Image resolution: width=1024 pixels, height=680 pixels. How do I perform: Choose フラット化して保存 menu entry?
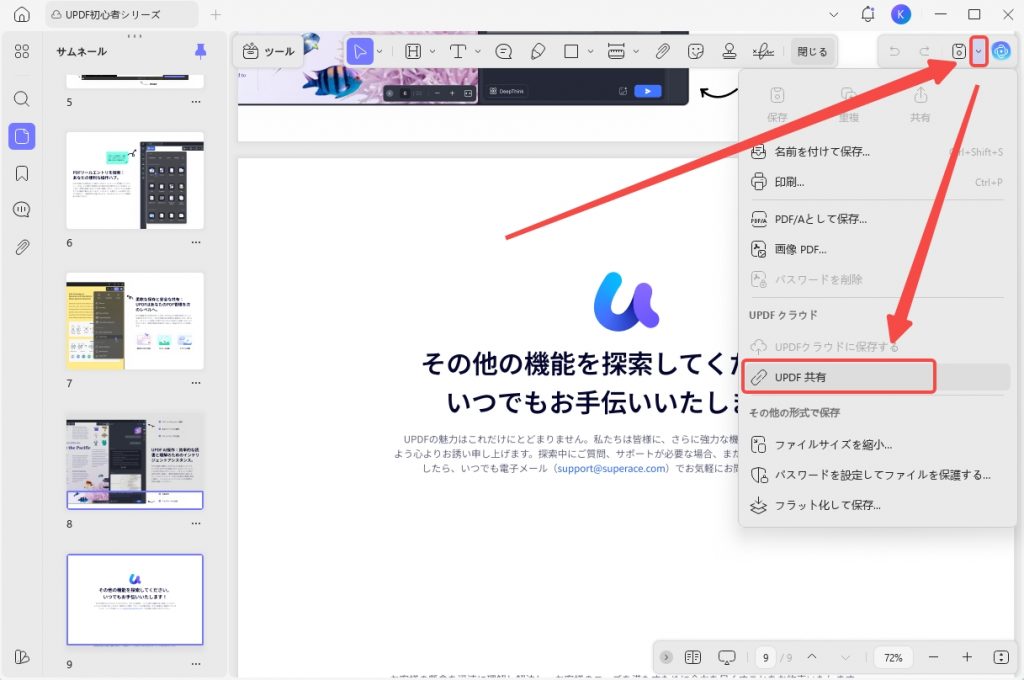pyautogui.click(x=876, y=505)
